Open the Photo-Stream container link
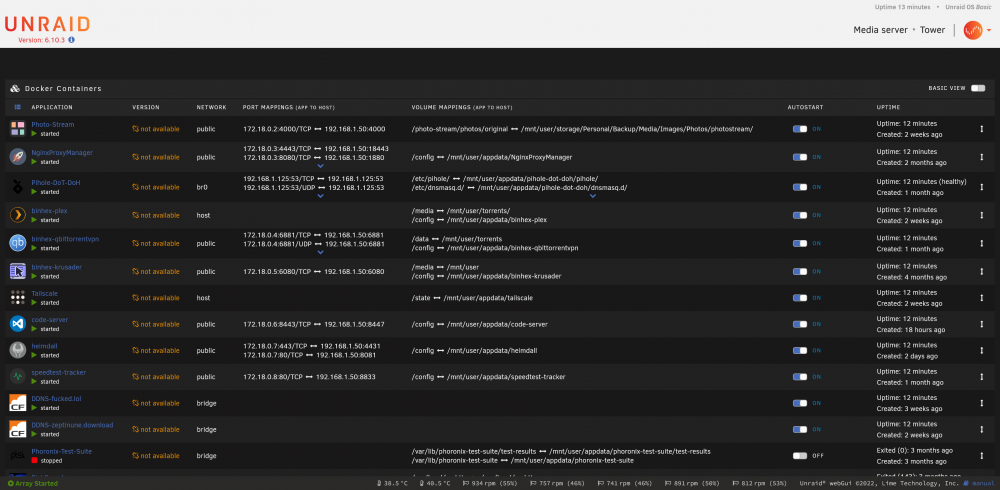The image size is (1000, 490). coord(53,124)
